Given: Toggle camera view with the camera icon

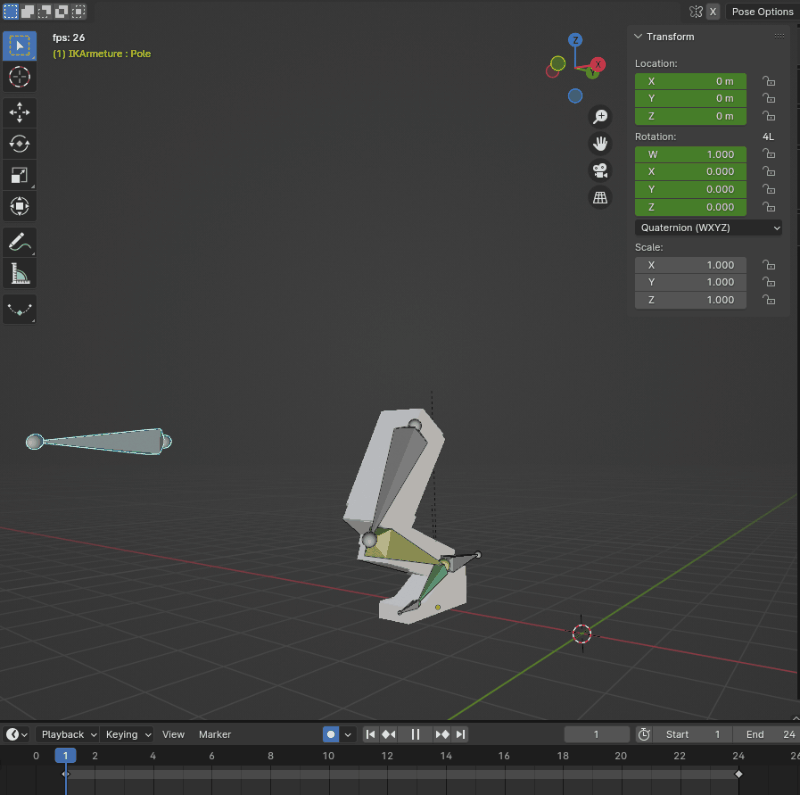Looking at the screenshot, I should tap(600, 171).
